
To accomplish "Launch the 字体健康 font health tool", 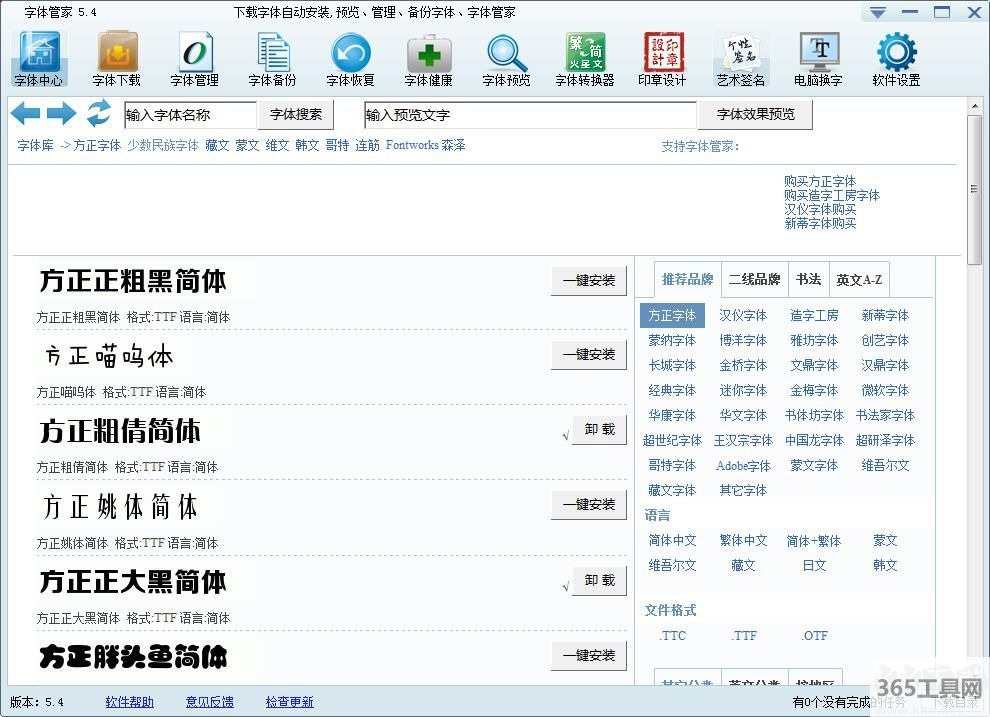I will [428, 52].
